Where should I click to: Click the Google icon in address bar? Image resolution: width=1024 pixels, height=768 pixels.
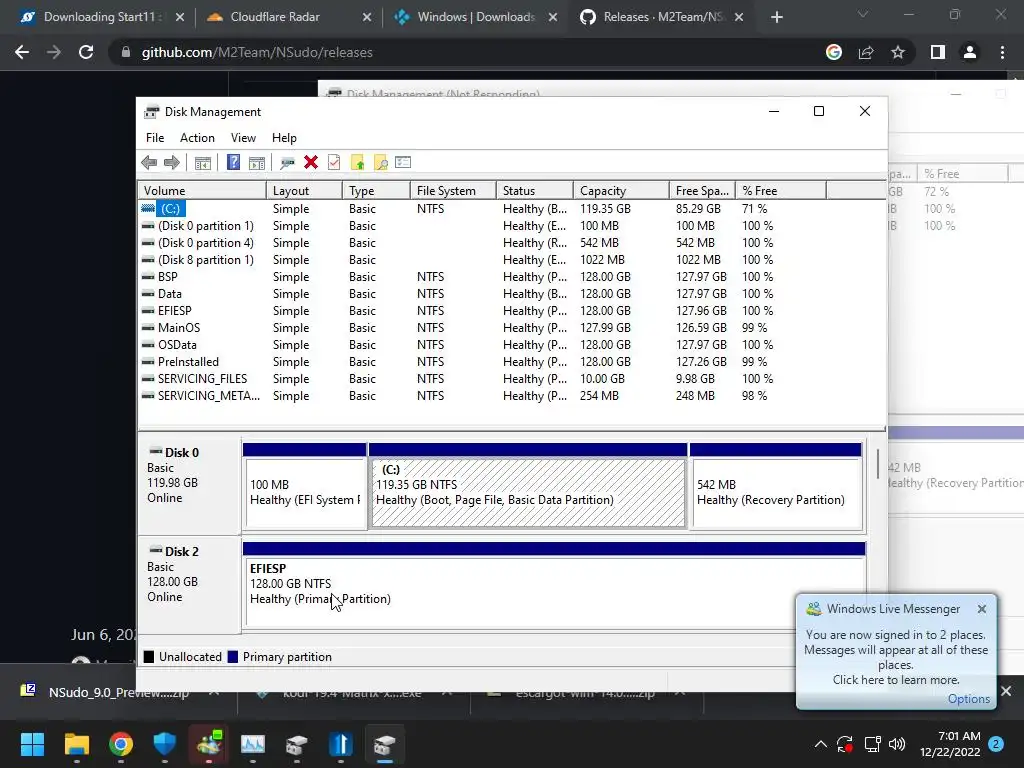click(834, 52)
